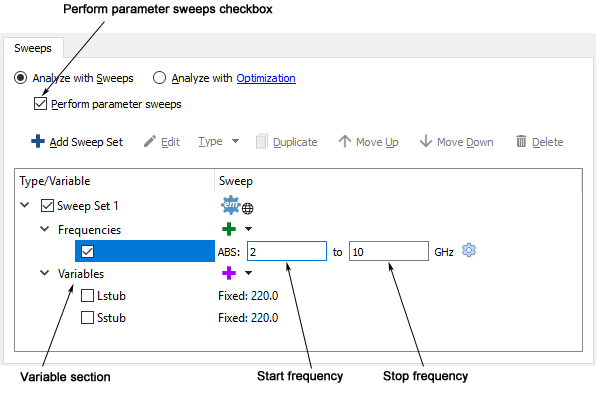Viewport: 596px width, 394px height.
Task: Enable the Lstub variable checkbox
Action: pyautogui.click(x=87, y=296)
